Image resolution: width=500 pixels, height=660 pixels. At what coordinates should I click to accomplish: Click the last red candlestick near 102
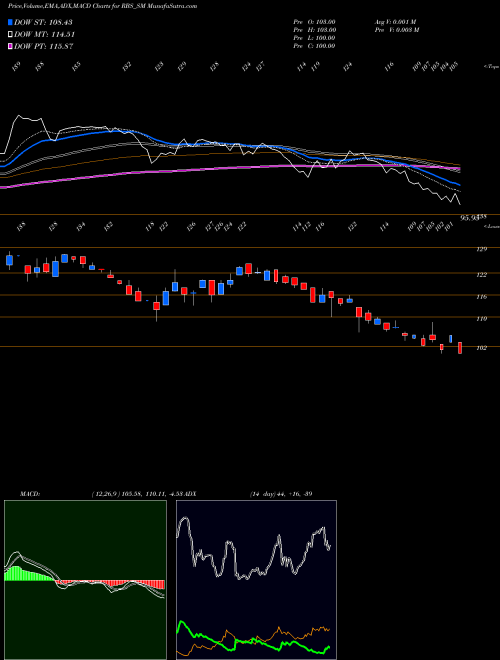click(460, 348)
